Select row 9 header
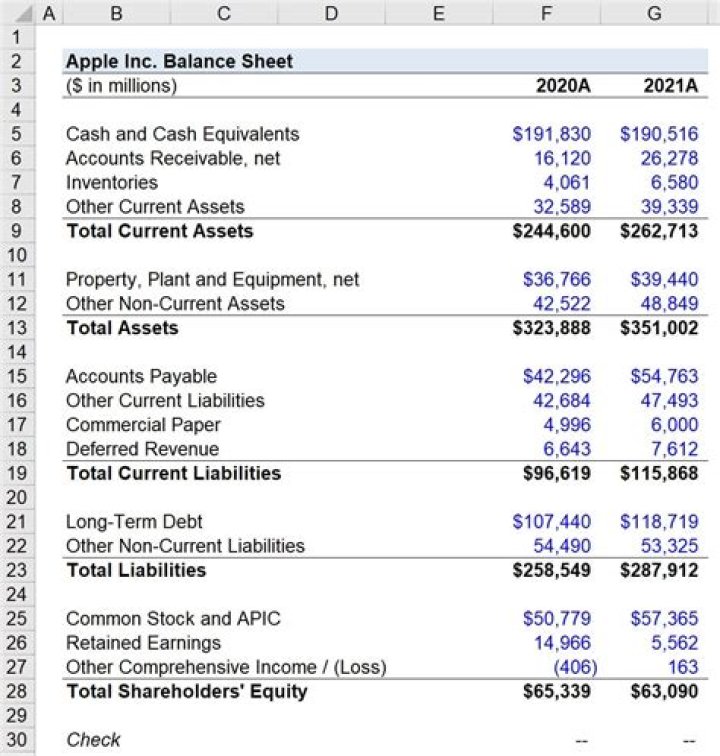Viewport: 720px width, 756px height. point(19,231)
